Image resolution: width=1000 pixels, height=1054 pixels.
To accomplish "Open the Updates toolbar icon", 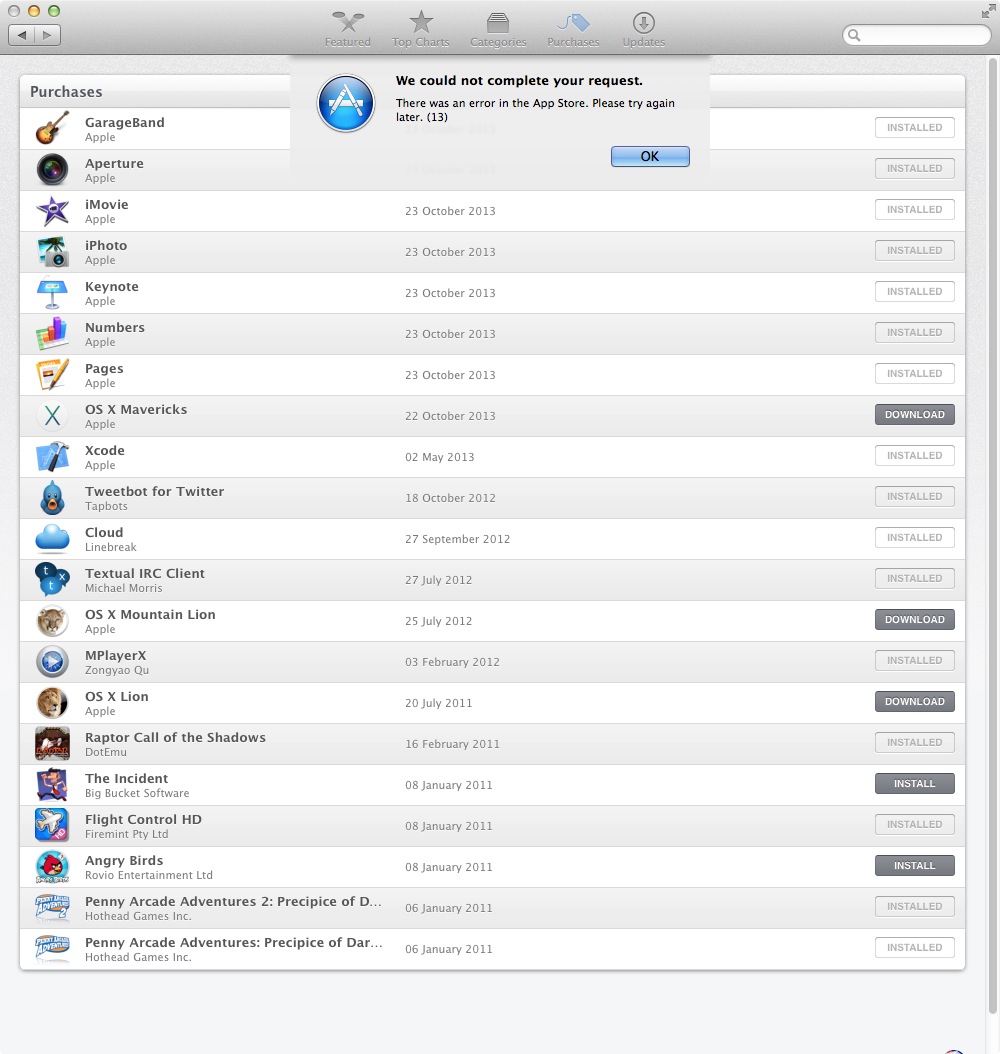I will [643, 23].
